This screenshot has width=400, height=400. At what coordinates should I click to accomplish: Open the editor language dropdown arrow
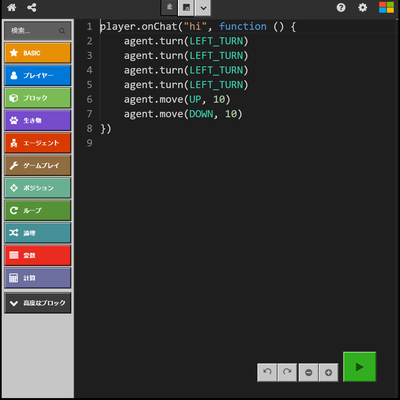tap(203, 8)
